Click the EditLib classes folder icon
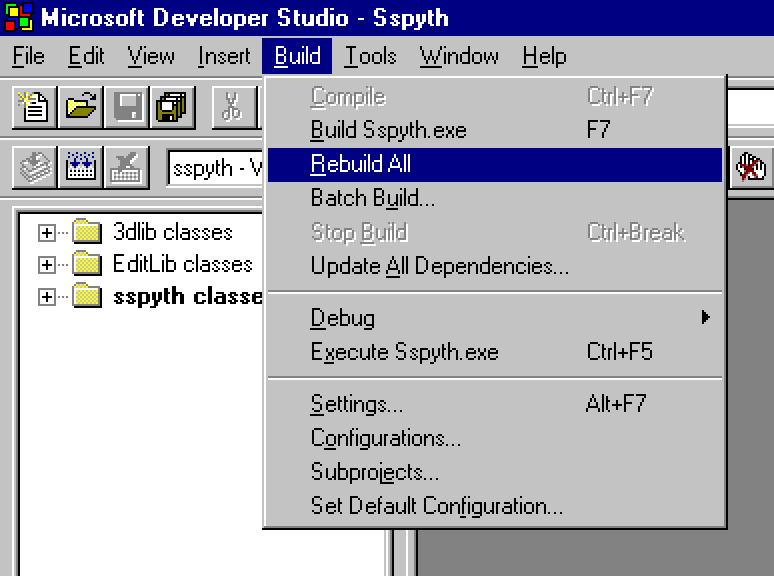Screen dimensions: 774x576 coord(87,264)
